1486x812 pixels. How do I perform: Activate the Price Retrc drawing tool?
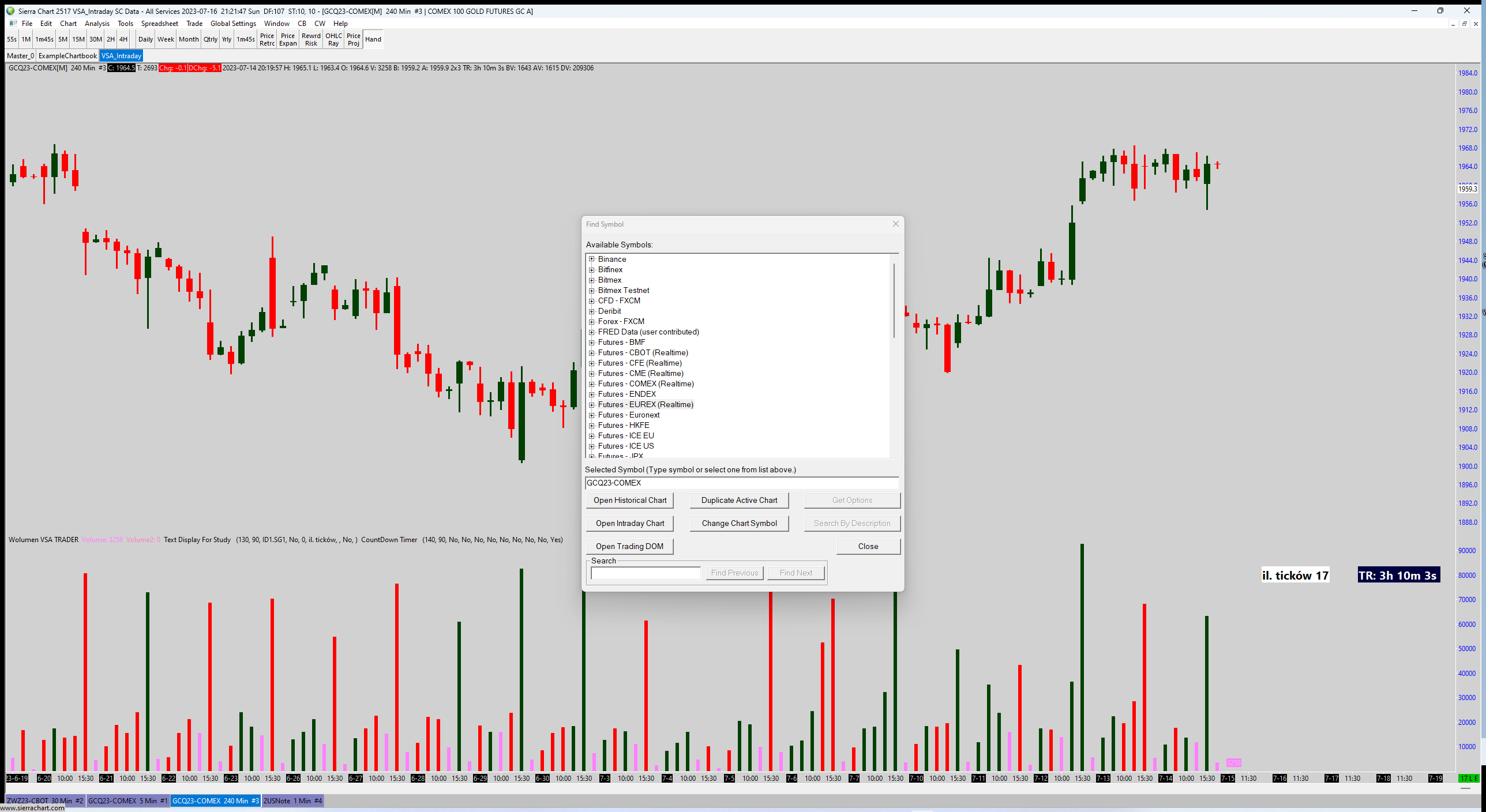[x=267, y=39]
